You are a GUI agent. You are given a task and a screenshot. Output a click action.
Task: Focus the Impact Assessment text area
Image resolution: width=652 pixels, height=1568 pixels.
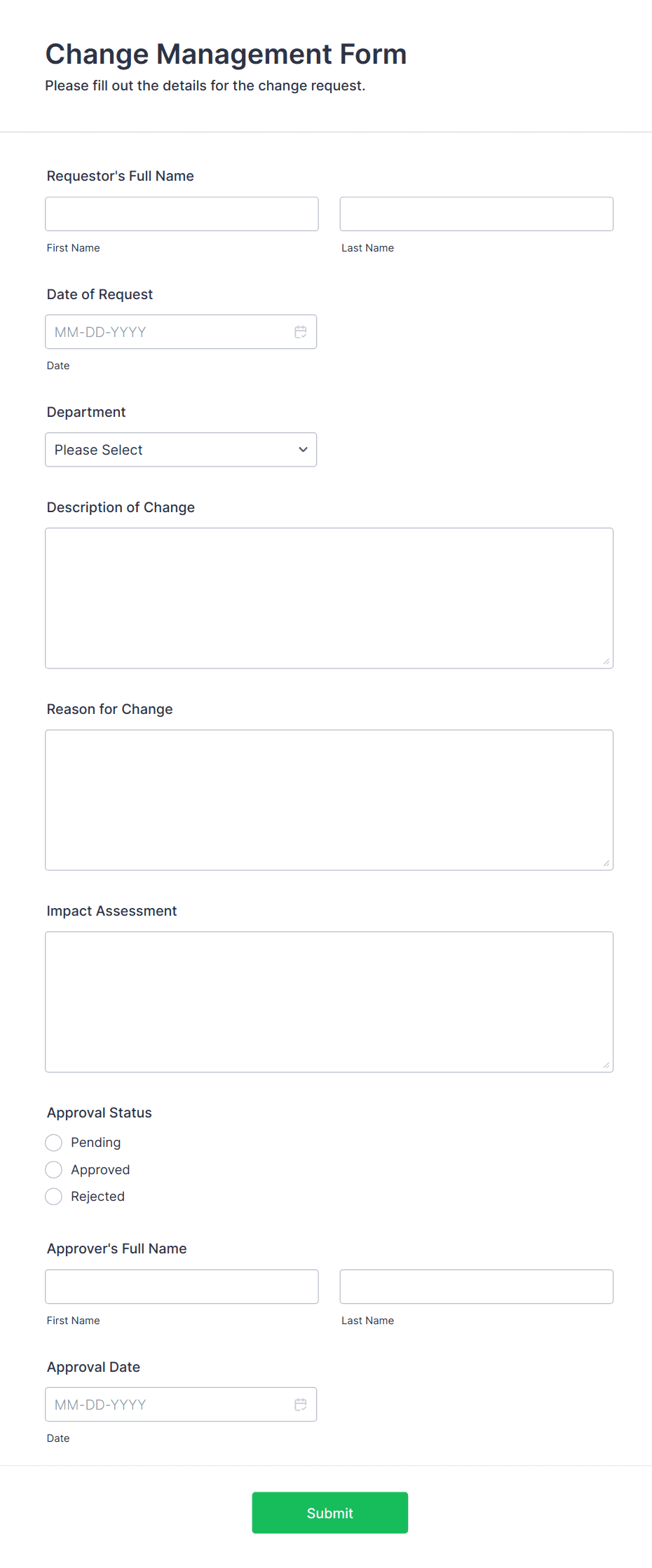point(329,1001)
